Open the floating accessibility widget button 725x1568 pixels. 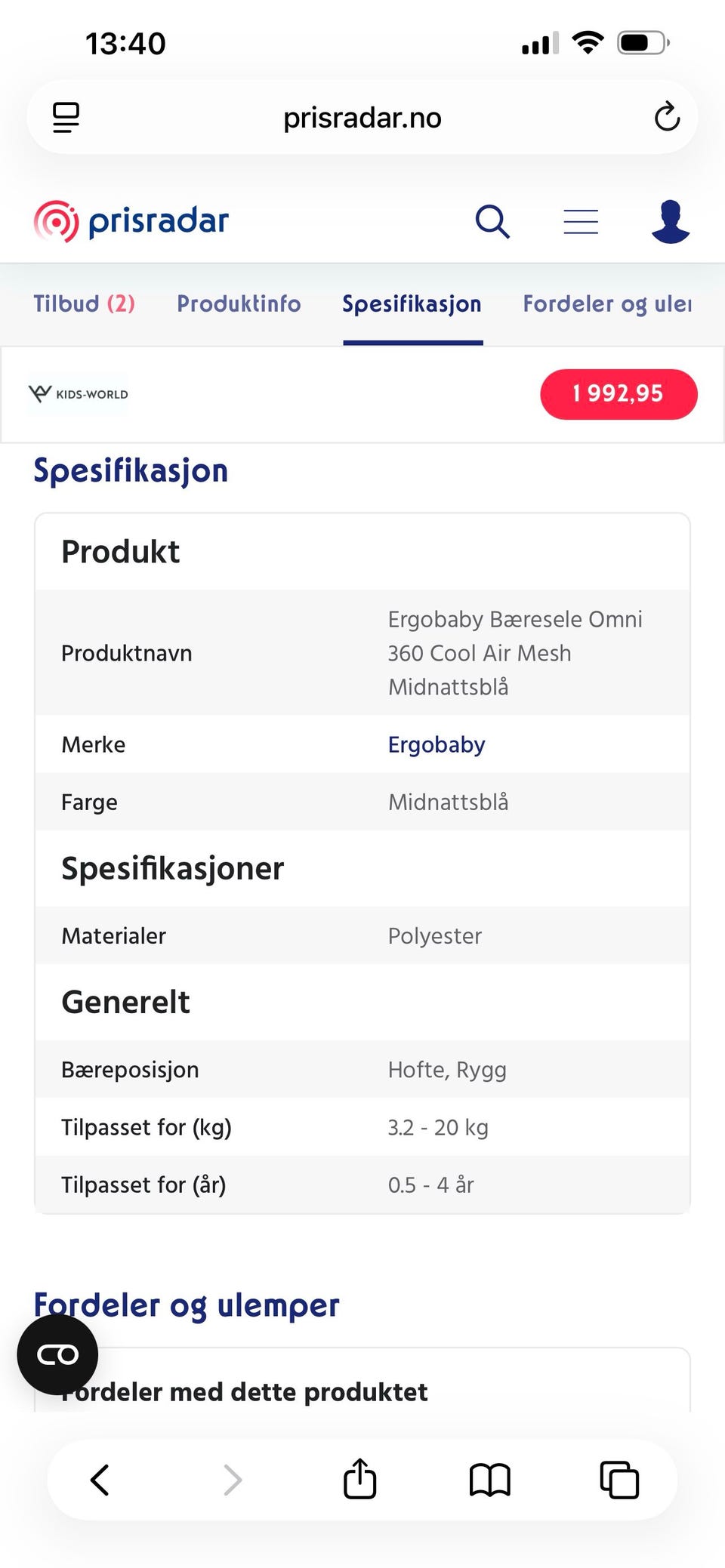(58, 1354)
